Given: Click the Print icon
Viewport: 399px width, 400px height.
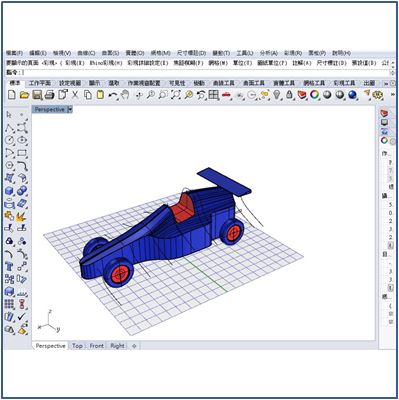Looking at the screenshot, I should [x=50, y=95].
